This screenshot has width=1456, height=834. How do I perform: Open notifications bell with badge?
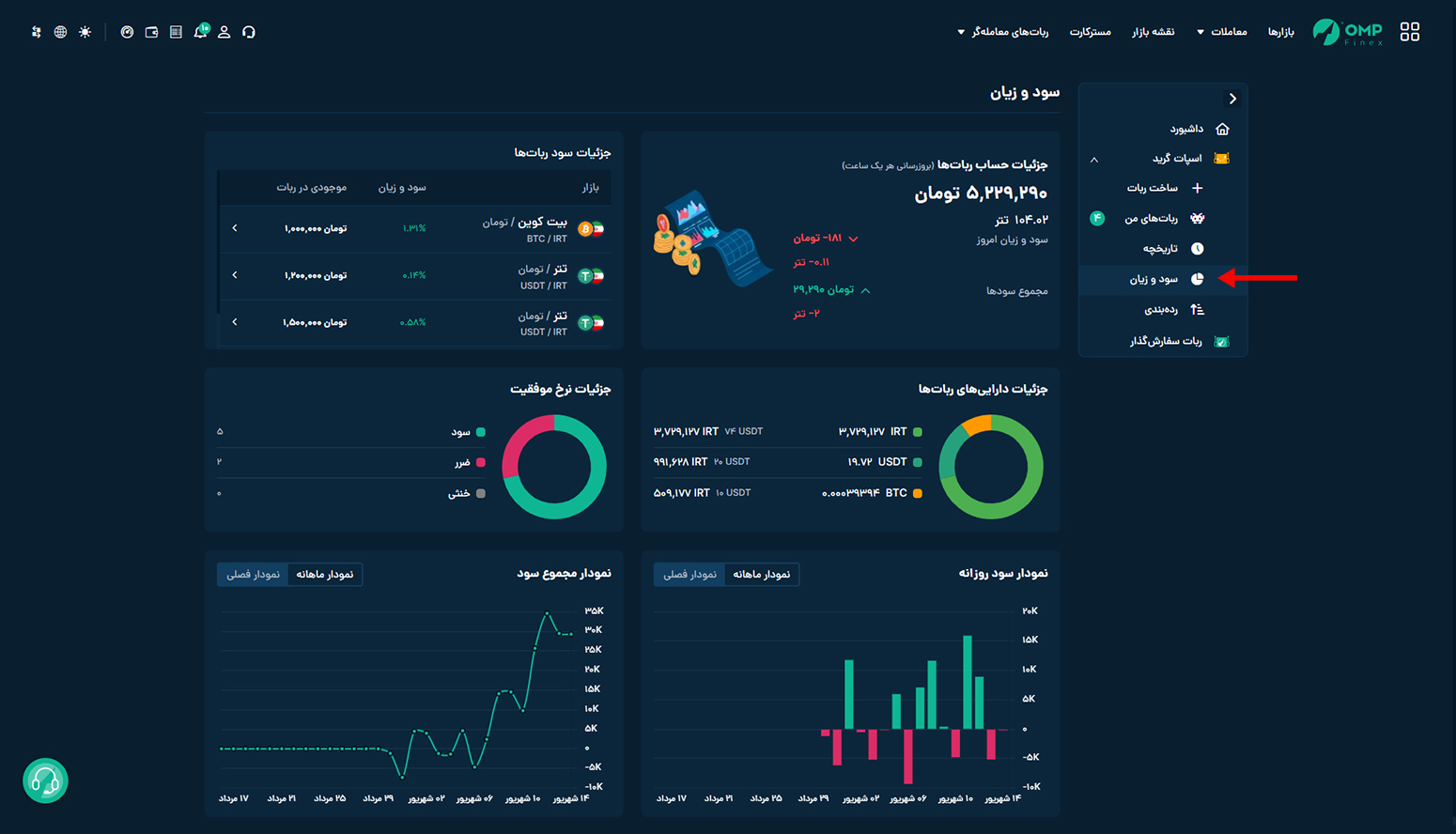click(x=201, y=31)
